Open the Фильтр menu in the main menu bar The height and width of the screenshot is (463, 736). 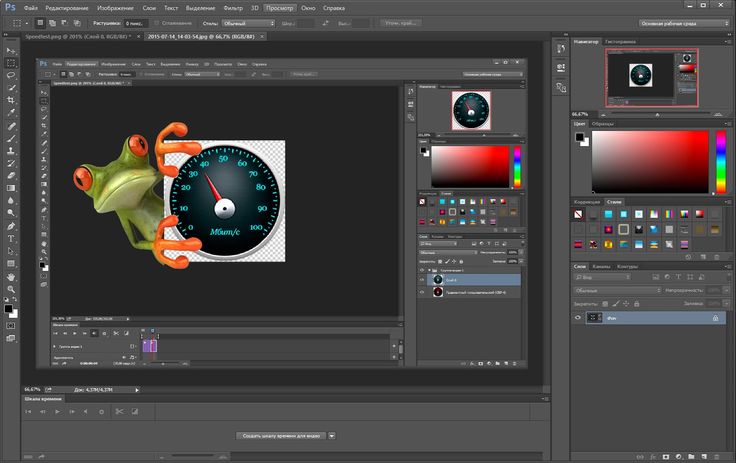tap(233, 8)
